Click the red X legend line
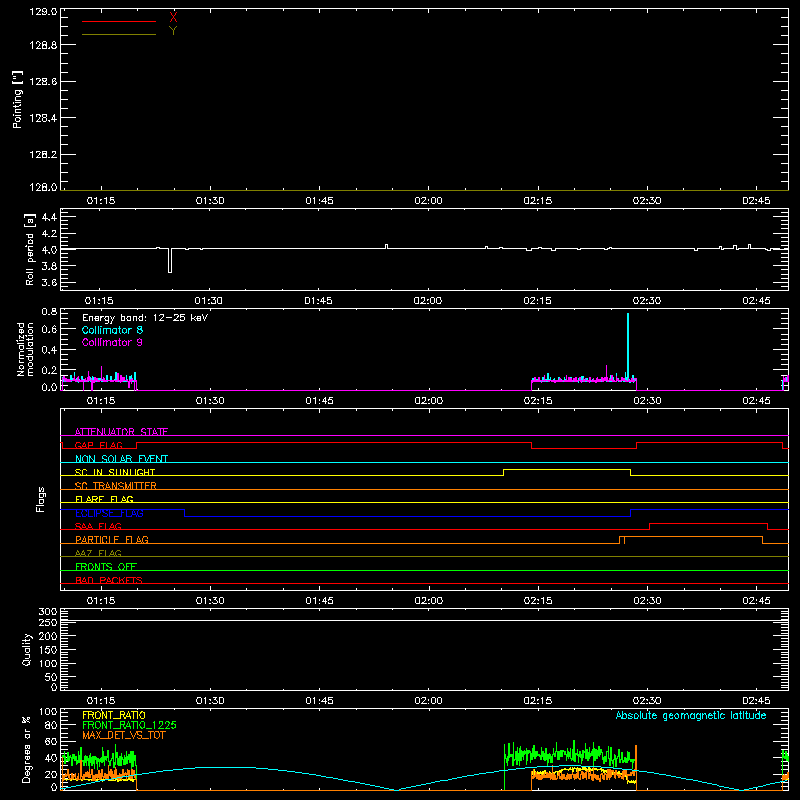The height and width of the screenshot is (800, 800). pos(119,21)
